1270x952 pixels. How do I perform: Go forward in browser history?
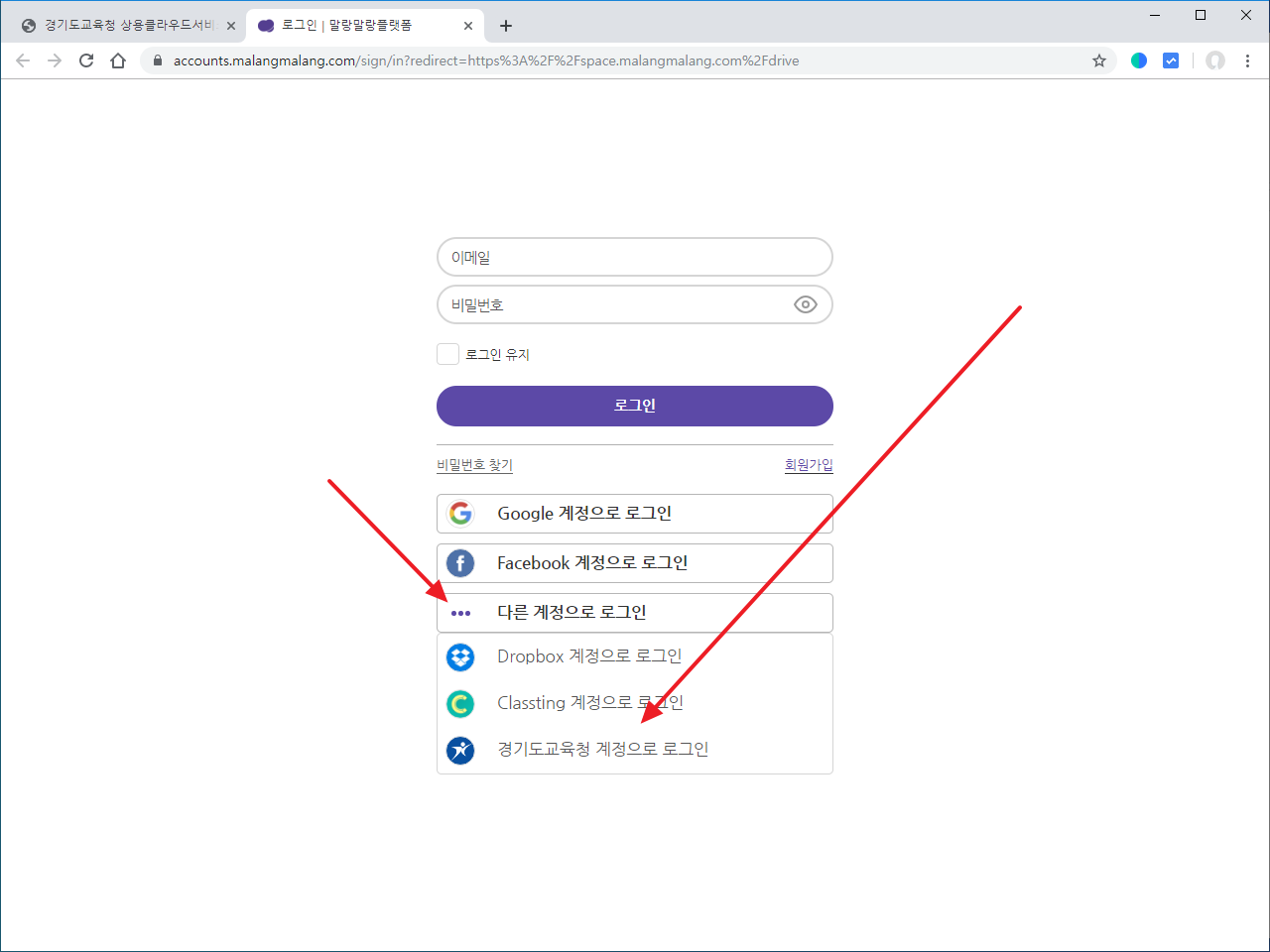tap(55, 60)
